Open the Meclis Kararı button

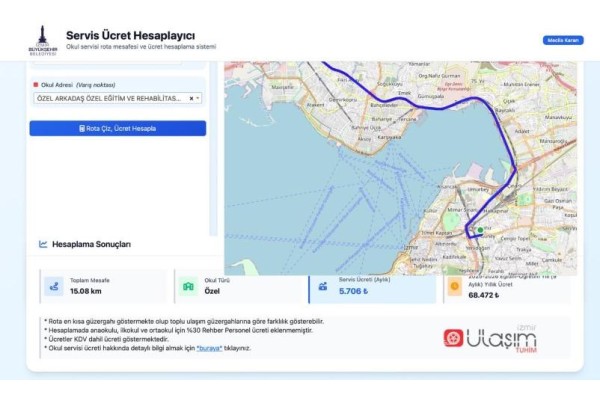pyautogui.click(x=563, y=40)
